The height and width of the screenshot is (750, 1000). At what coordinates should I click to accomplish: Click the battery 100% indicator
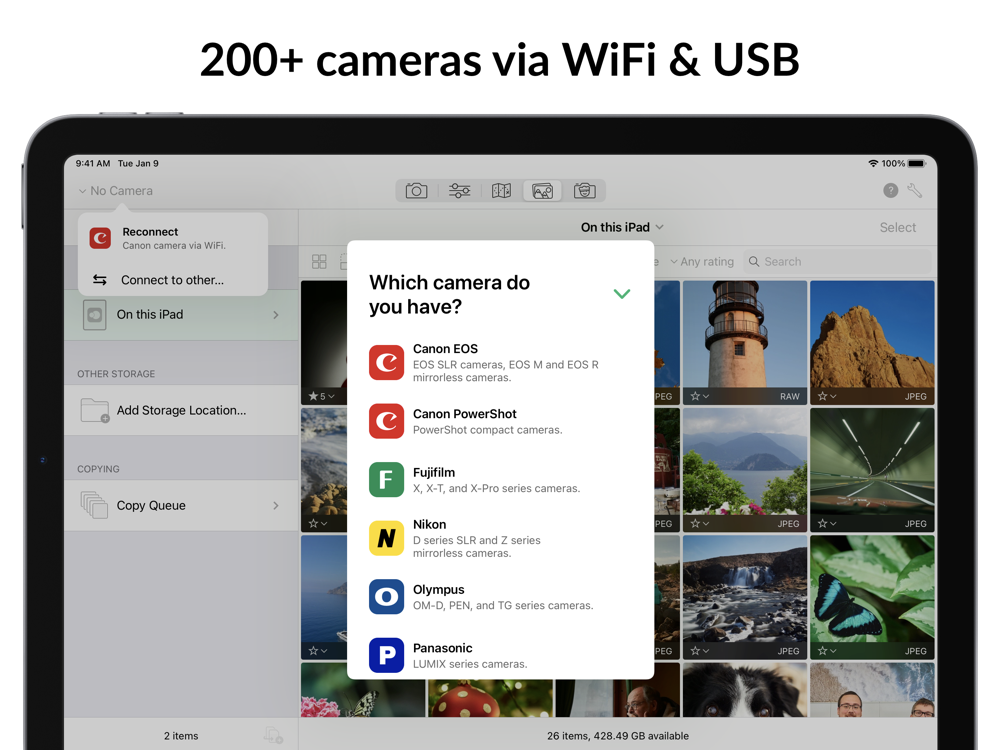click(x=903, y=163)
